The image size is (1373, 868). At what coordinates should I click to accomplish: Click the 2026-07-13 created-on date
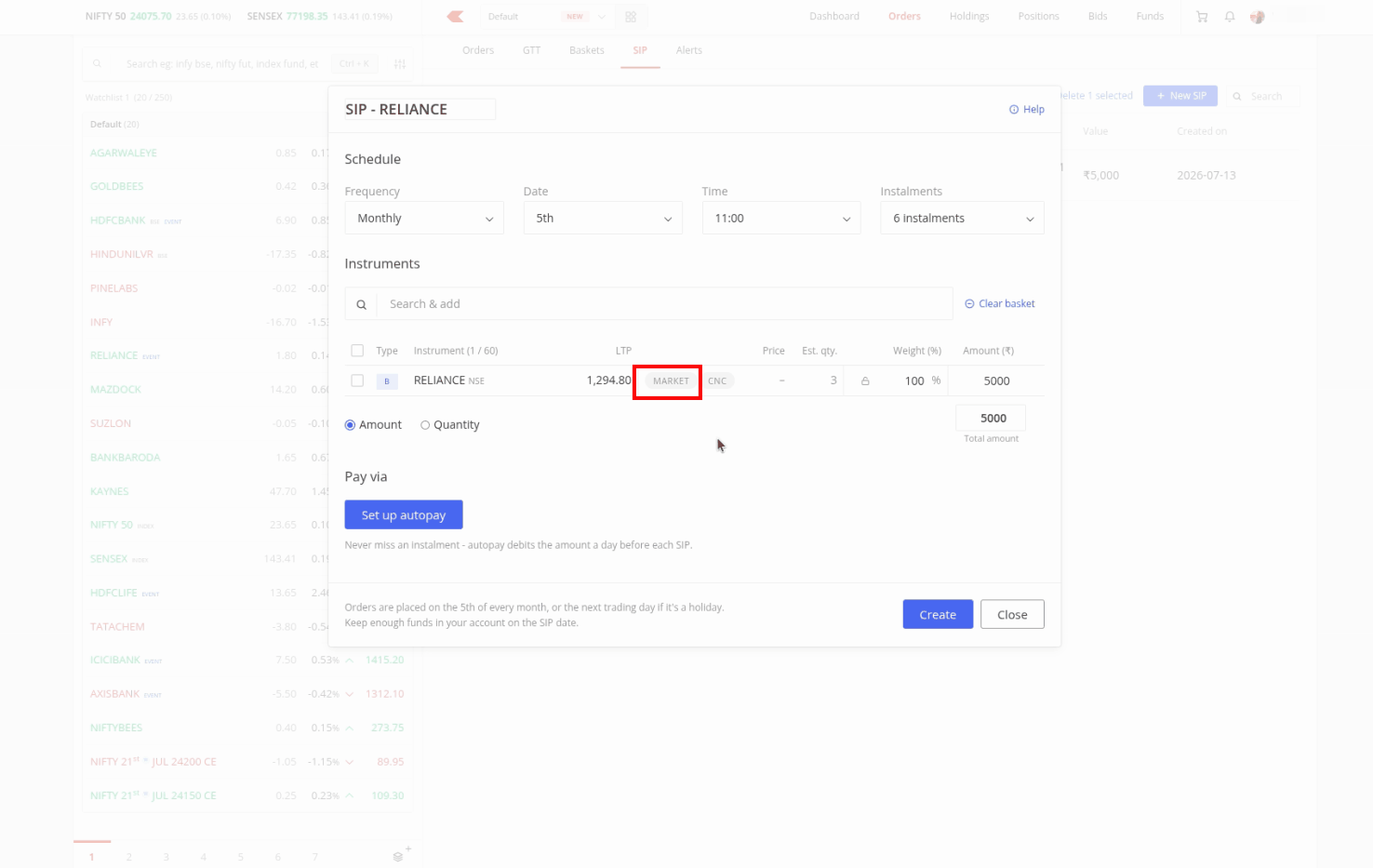1206,175
